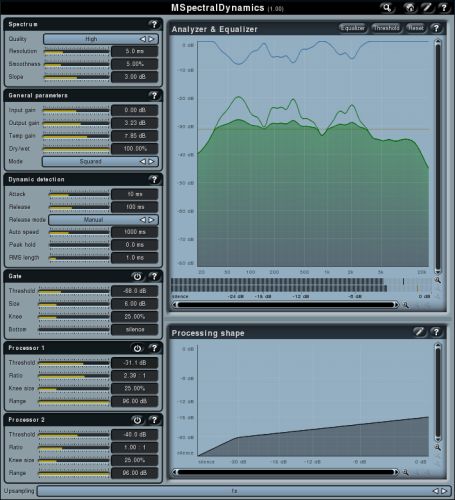455x500 pixels.
Task: Click zoom icon beside analyzer vertical scrollbar
Action: [438, 280]
